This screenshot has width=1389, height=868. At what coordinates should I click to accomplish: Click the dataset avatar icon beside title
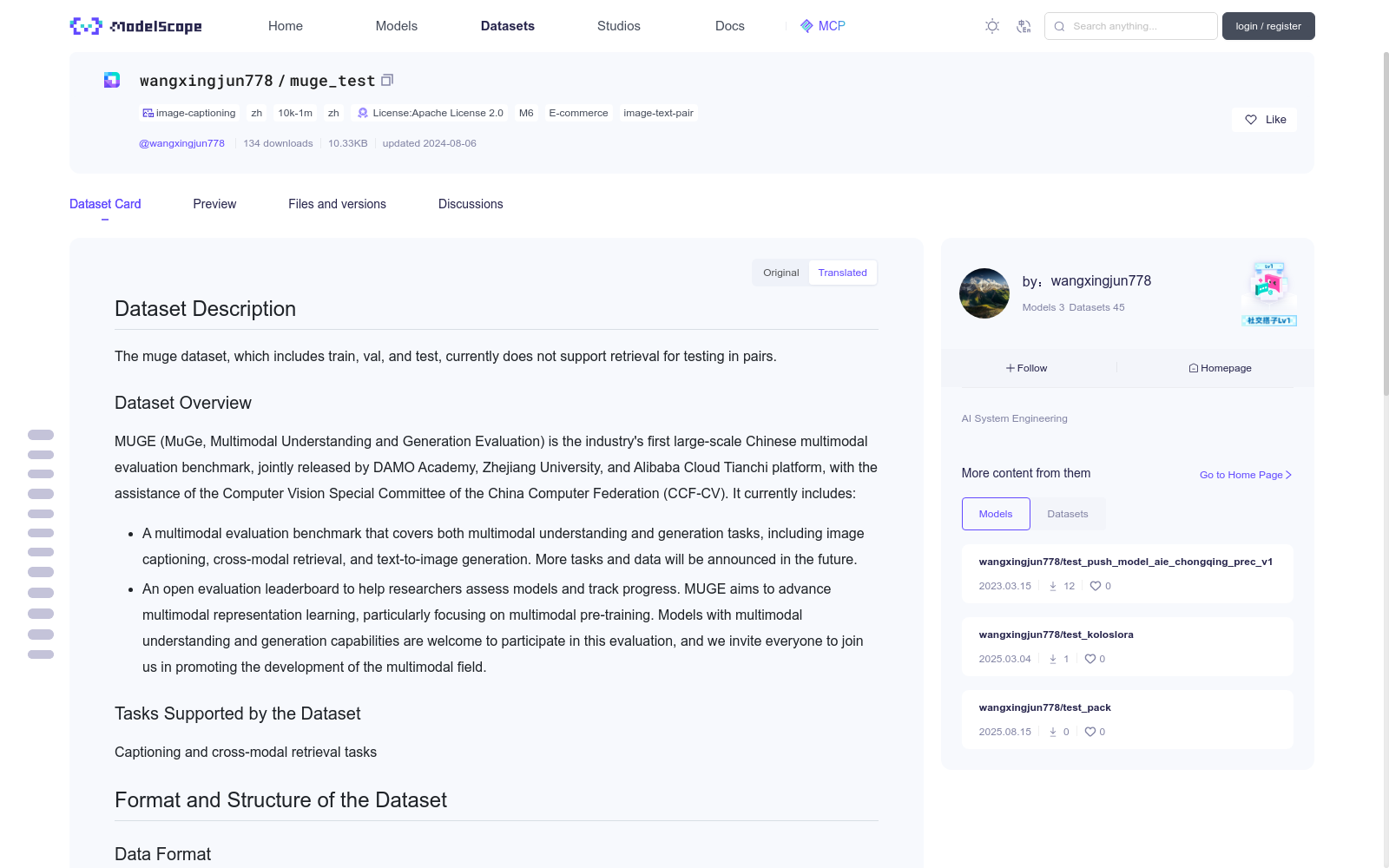112,80
